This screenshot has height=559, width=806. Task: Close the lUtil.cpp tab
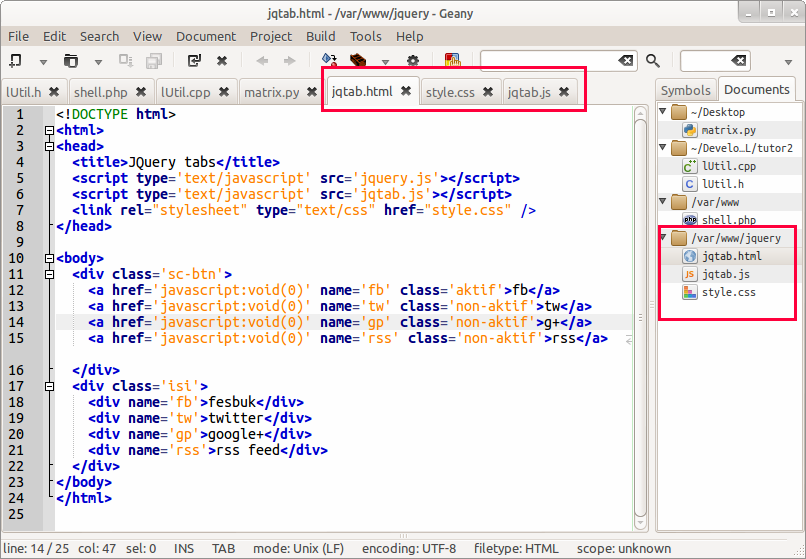click(224, 92)
